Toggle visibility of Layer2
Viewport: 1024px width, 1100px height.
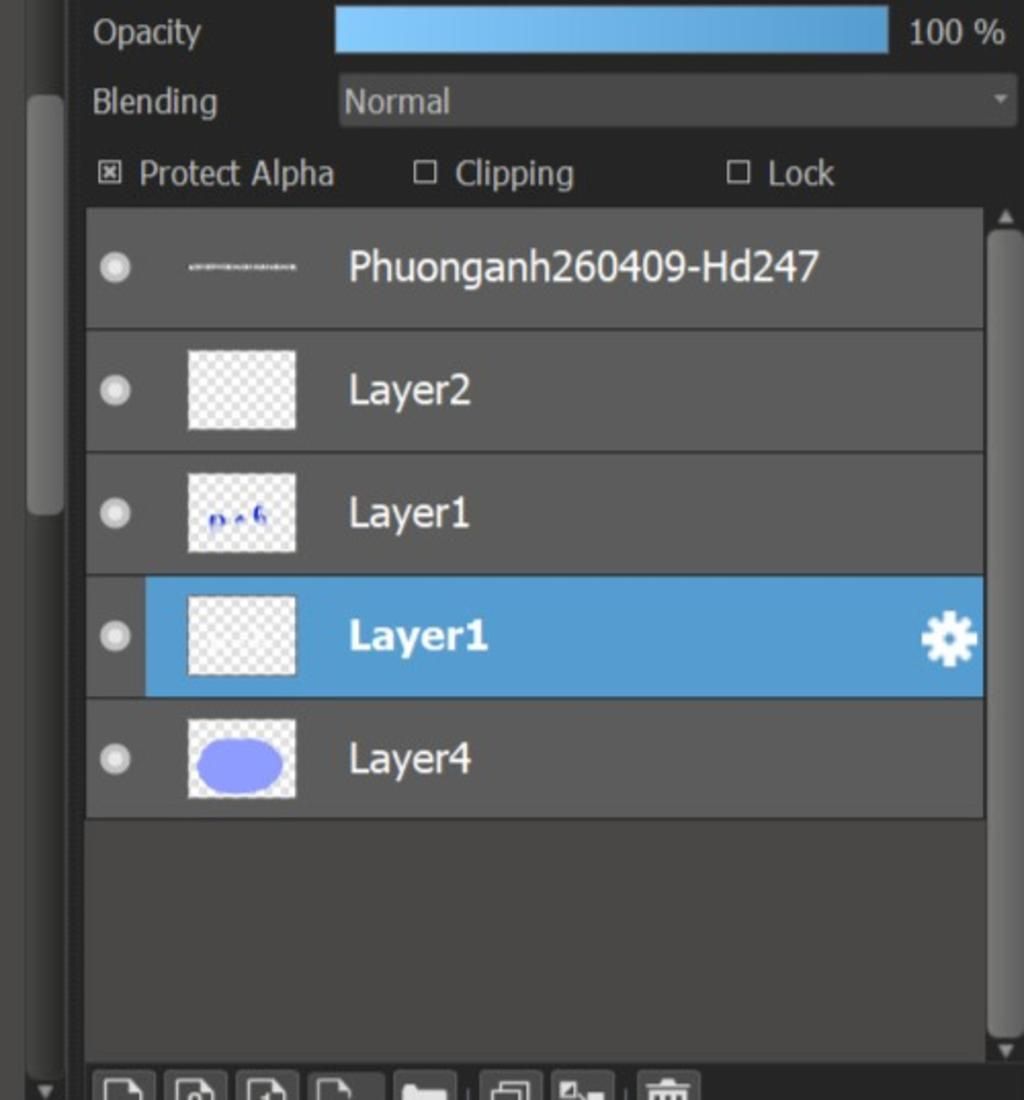tap(115, 390)
